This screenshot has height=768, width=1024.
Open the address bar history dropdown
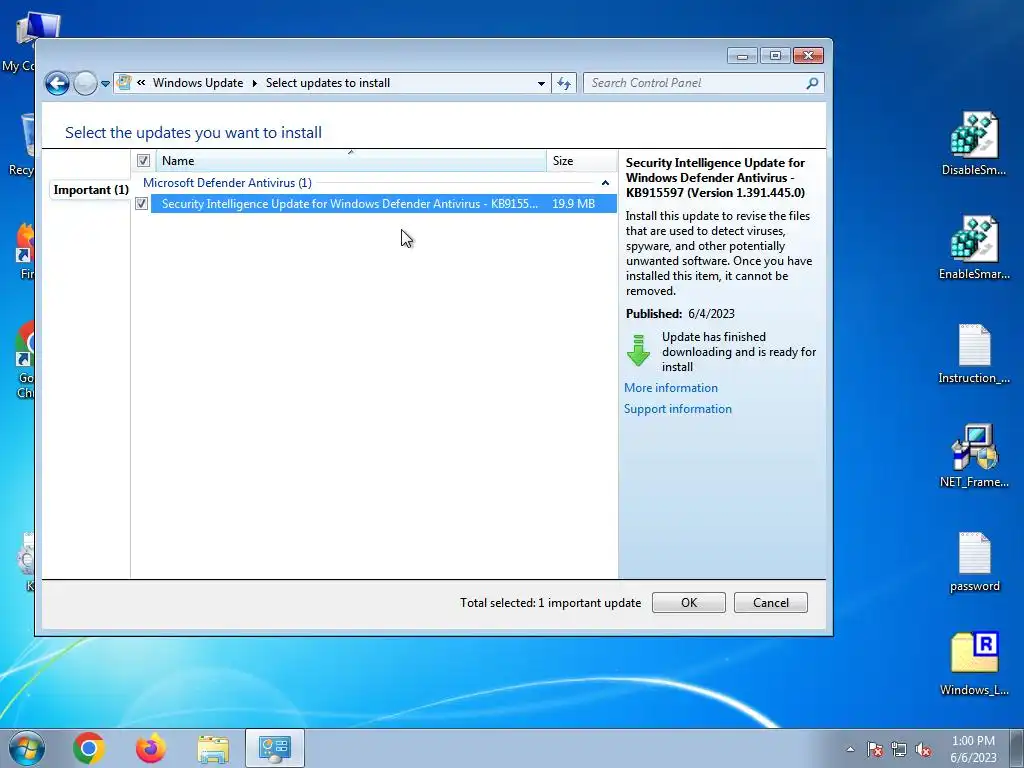(x=541, y=83)
